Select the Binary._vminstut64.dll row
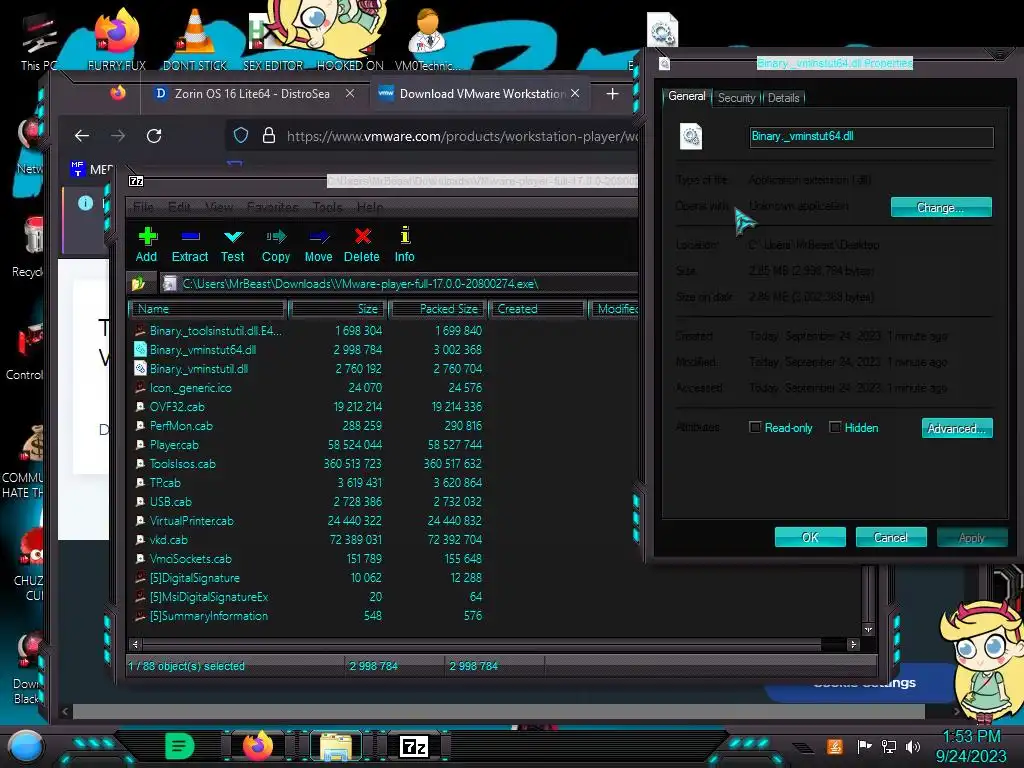The image size is (1024, 768). coord(308,349)
